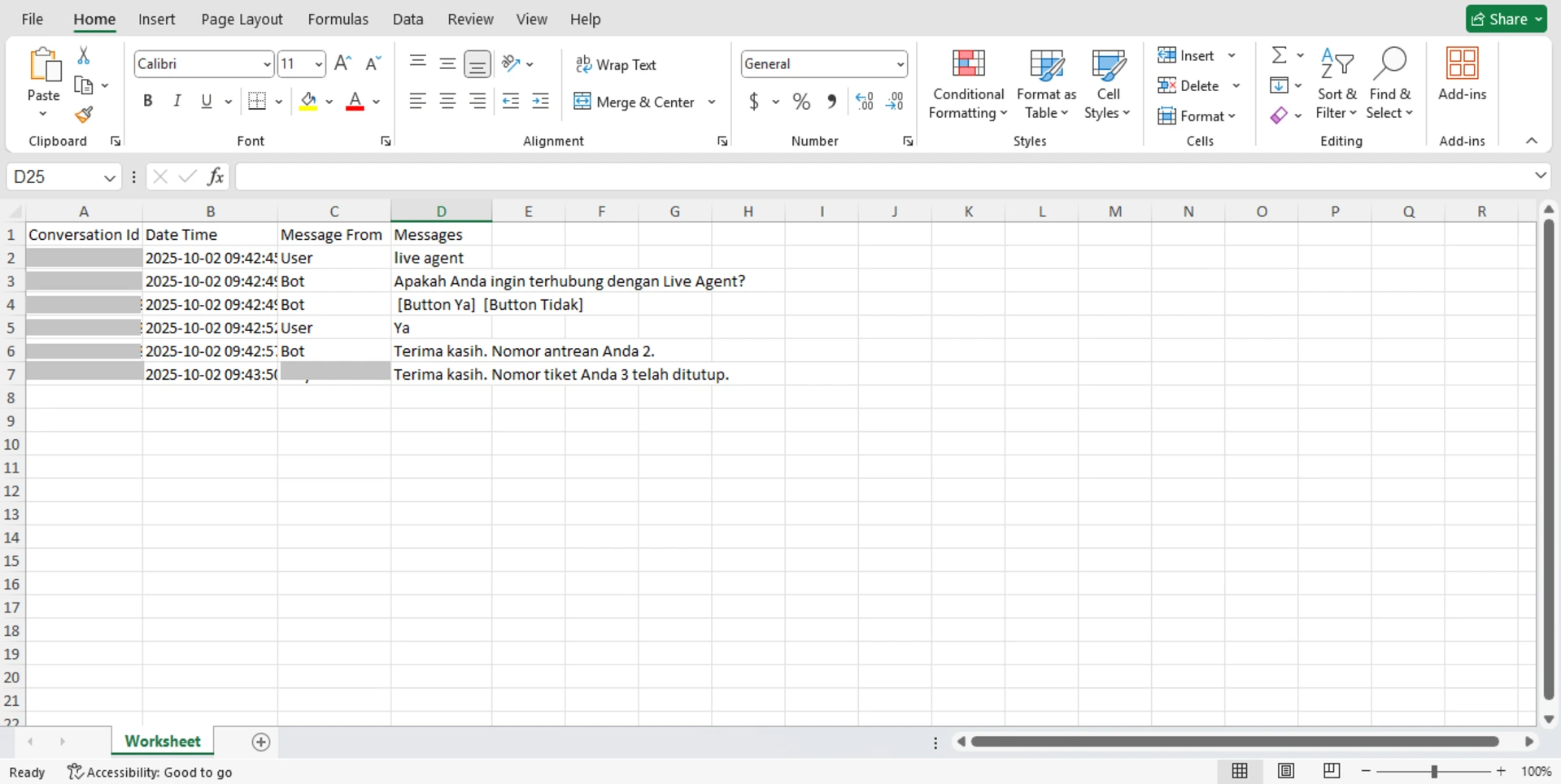1561x784 pixels.
Task: Click the Format Painter brush icon
Action: (83, 115)
